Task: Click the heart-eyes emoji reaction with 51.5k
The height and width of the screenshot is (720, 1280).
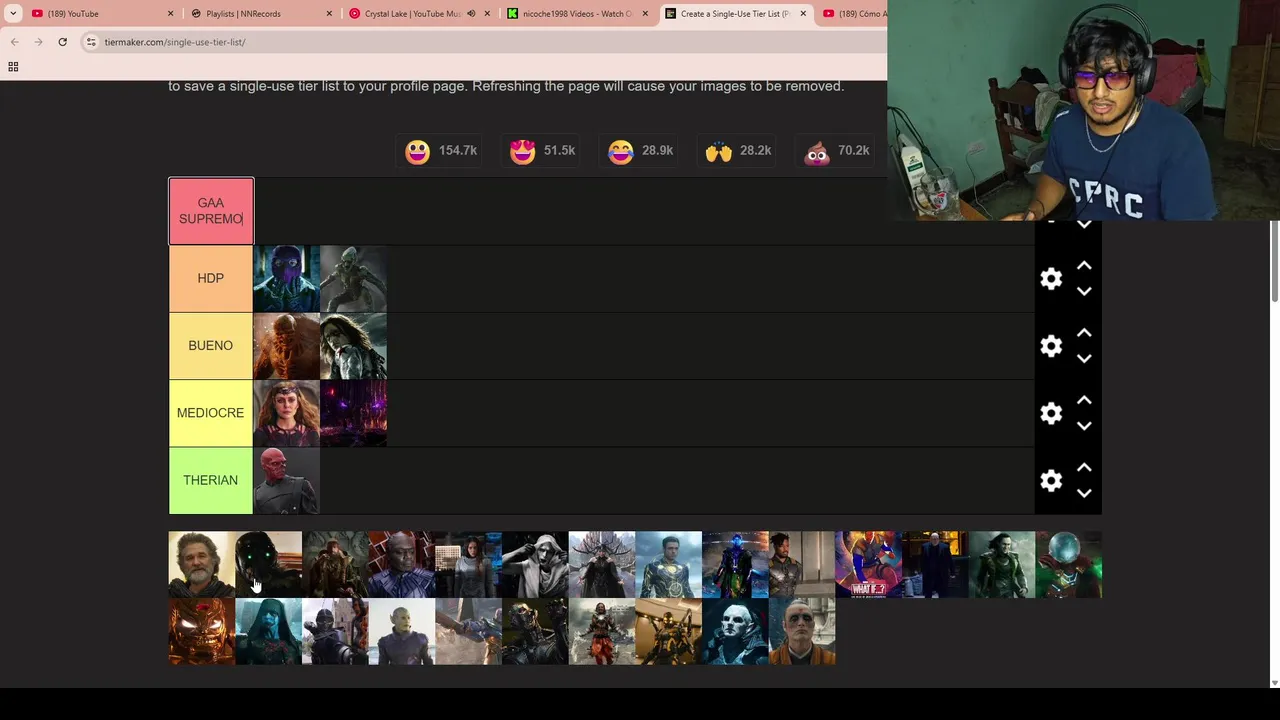Action: tap(542, 151)
